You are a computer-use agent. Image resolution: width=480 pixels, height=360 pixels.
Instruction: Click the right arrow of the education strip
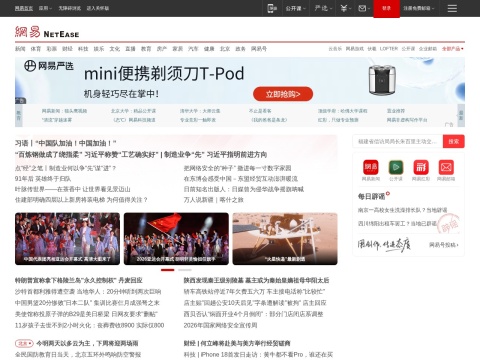pos(461,115)
